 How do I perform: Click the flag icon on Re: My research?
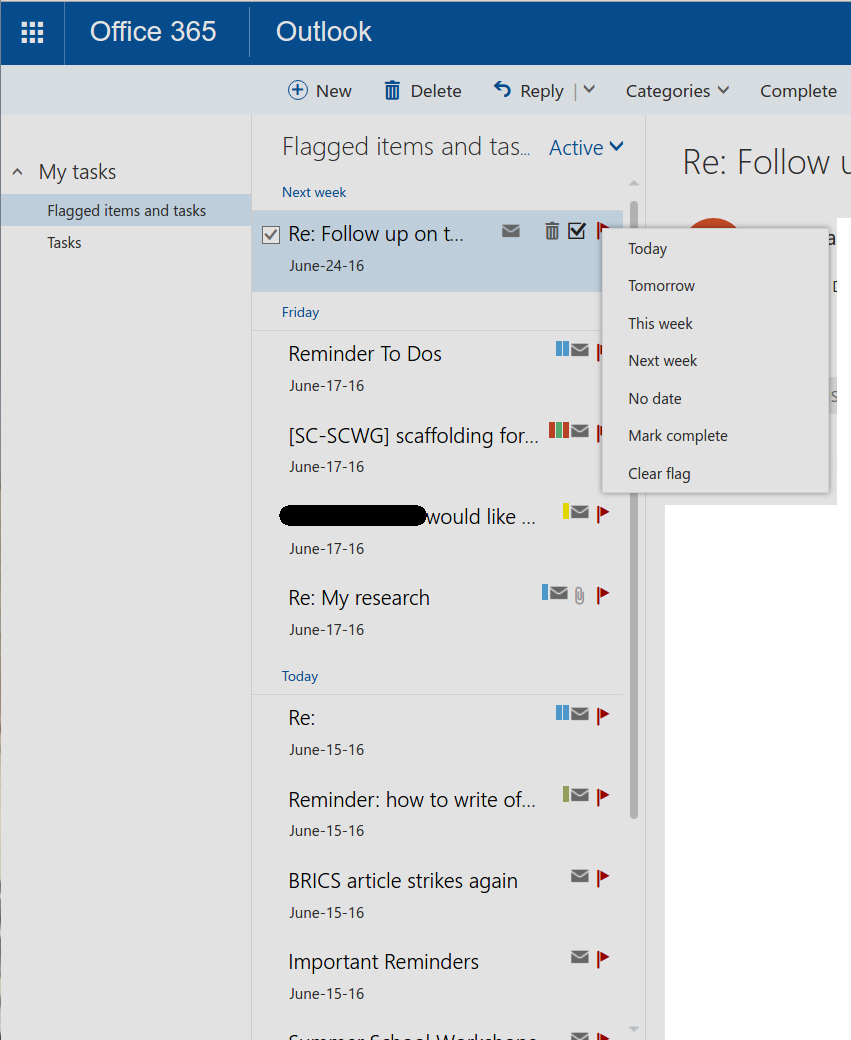pos(603,594)
